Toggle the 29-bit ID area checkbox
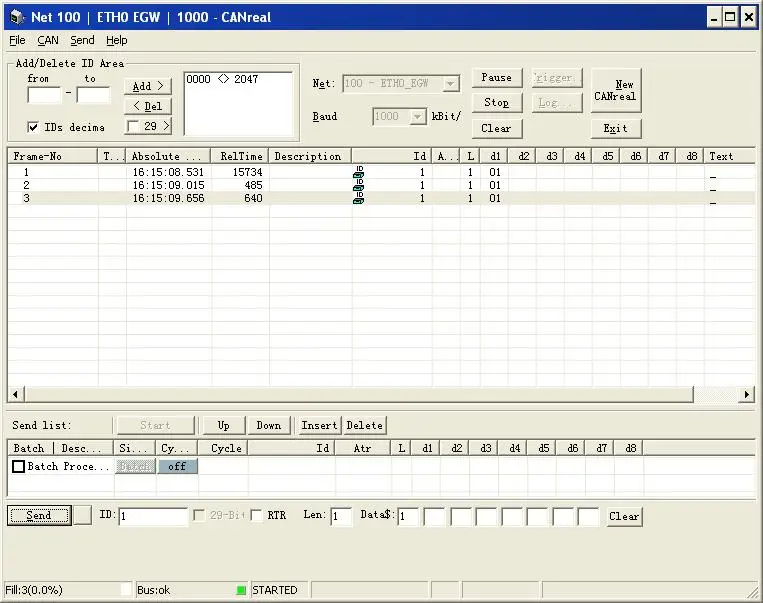The height and width of the screenshot is (603, 763). point(132,127)
